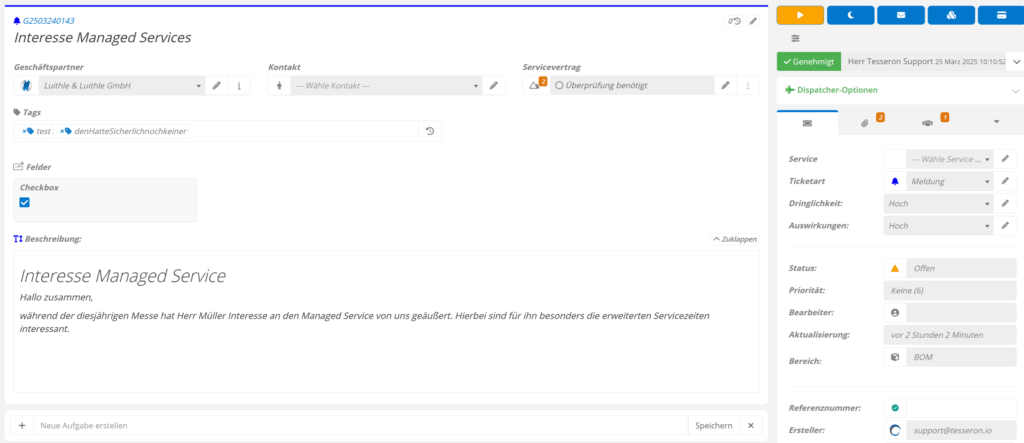This screenshot has width=1024, height=443.
Task: Click the envelope mail button
Action: click(901, 15)
